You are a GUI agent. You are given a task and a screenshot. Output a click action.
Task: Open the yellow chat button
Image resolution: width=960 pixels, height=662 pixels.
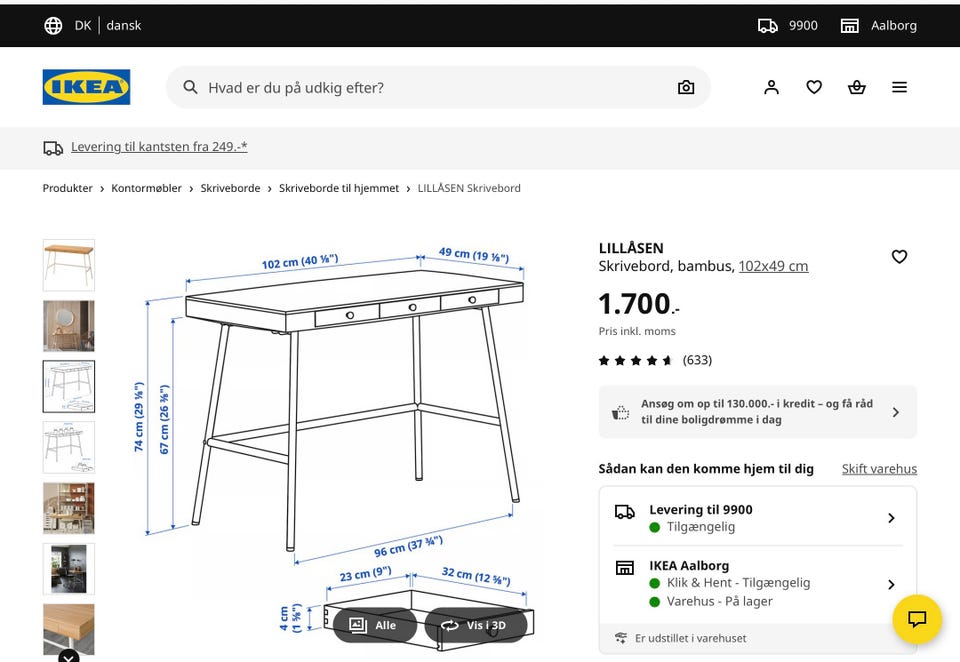pyautogui.click(x=917, y=619)
